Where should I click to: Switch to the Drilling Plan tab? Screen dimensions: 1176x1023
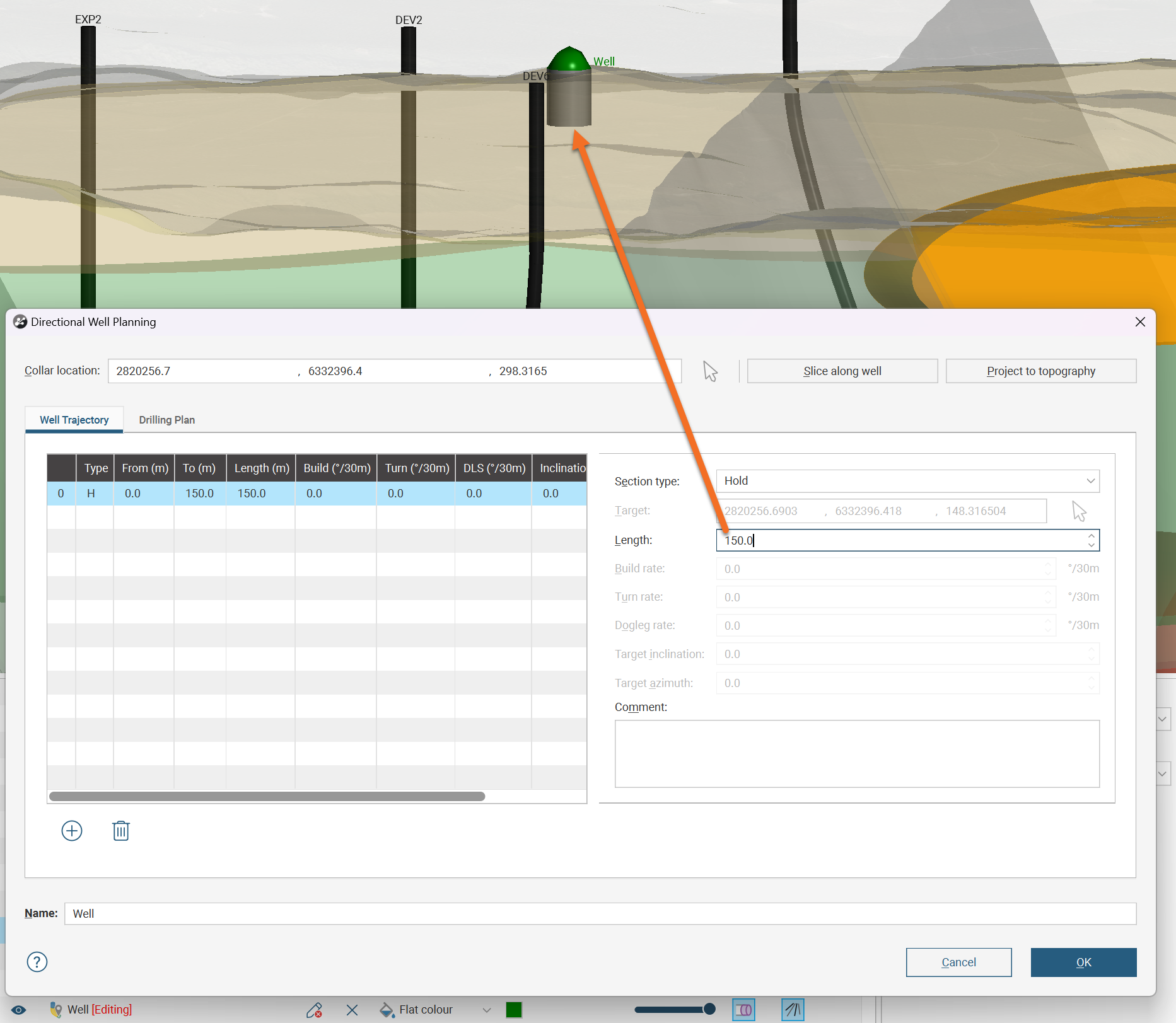(166, 420)
